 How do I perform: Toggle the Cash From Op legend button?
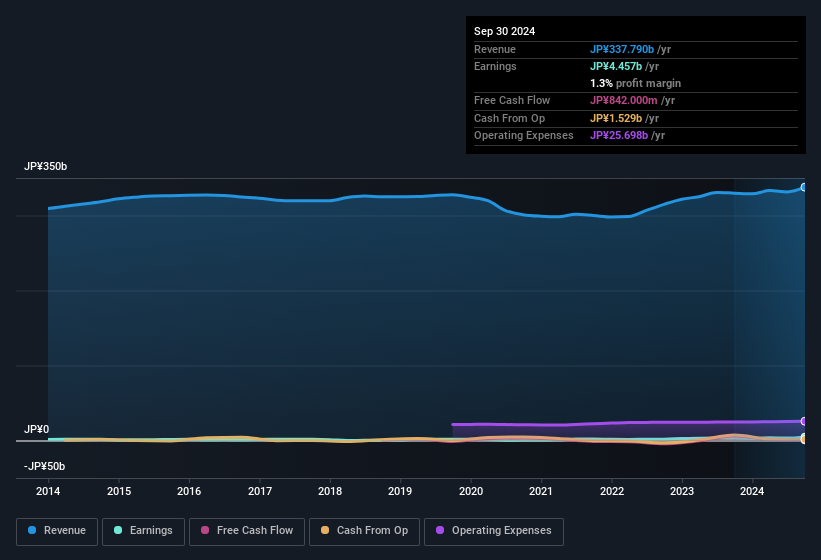[x=364, y=531]
